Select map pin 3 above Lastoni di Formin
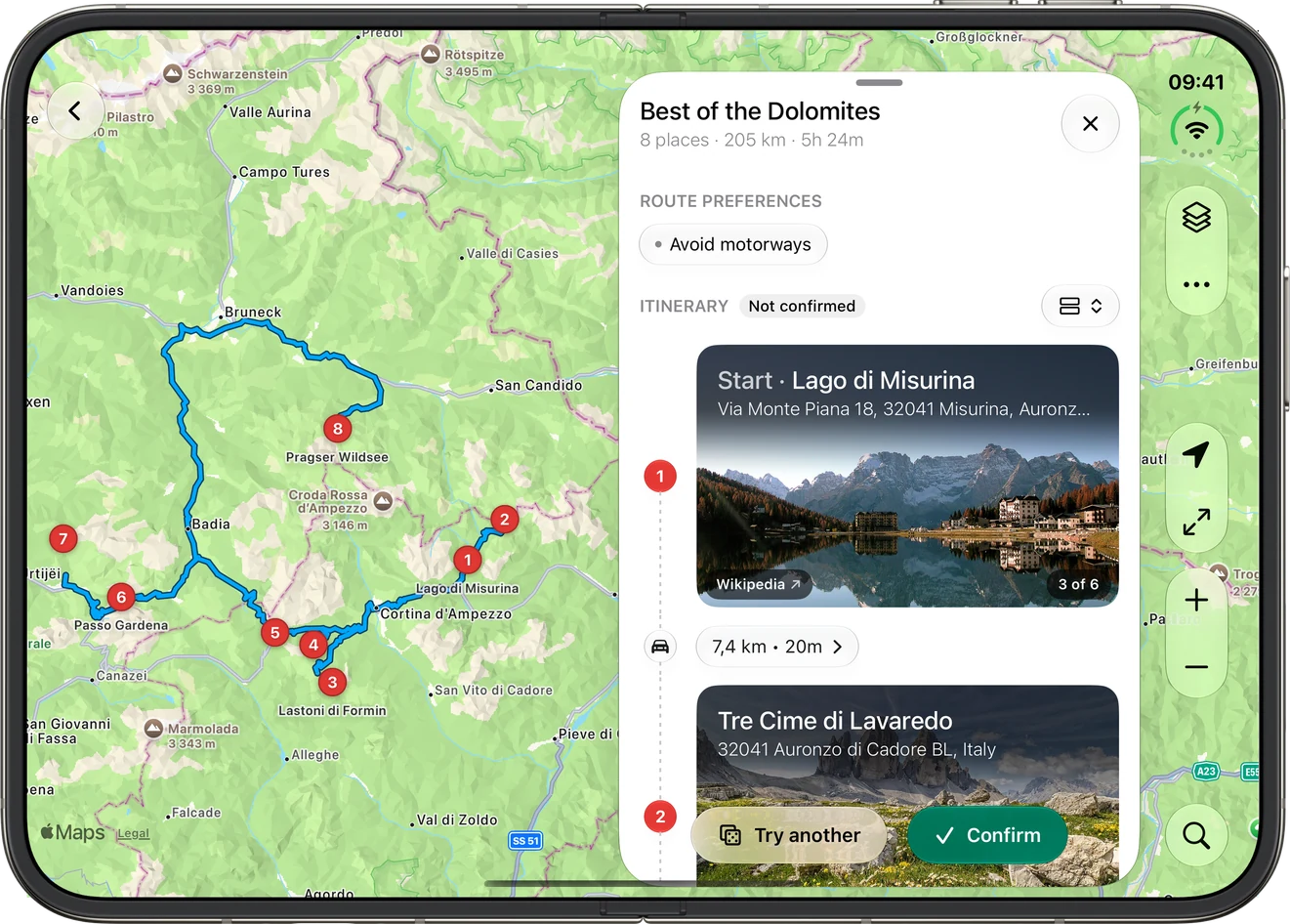This screenshot has width=1290, height=924. pyautogui.click(x=333, y=682)
